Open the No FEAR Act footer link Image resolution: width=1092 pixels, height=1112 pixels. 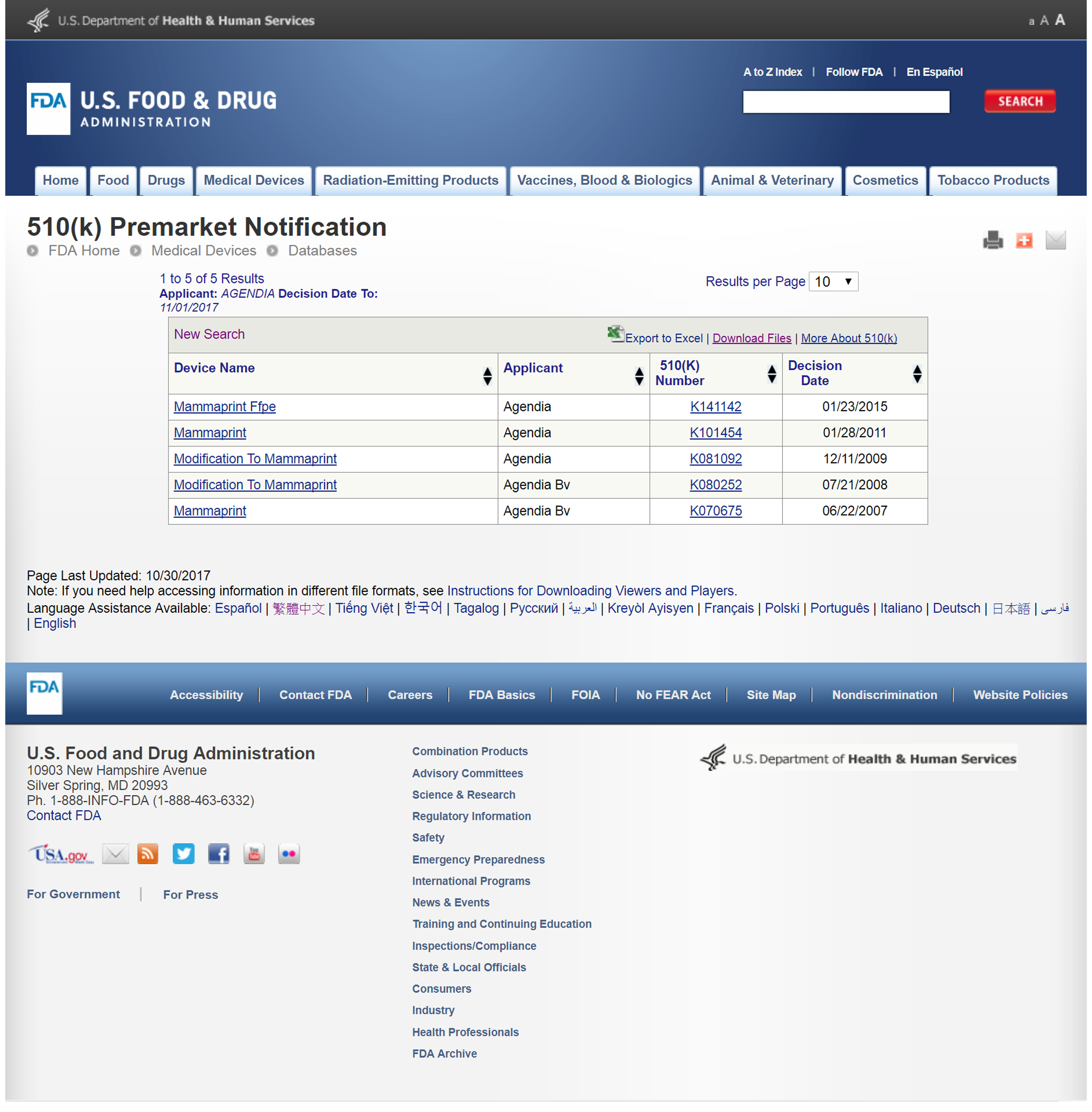pos(673,695)
